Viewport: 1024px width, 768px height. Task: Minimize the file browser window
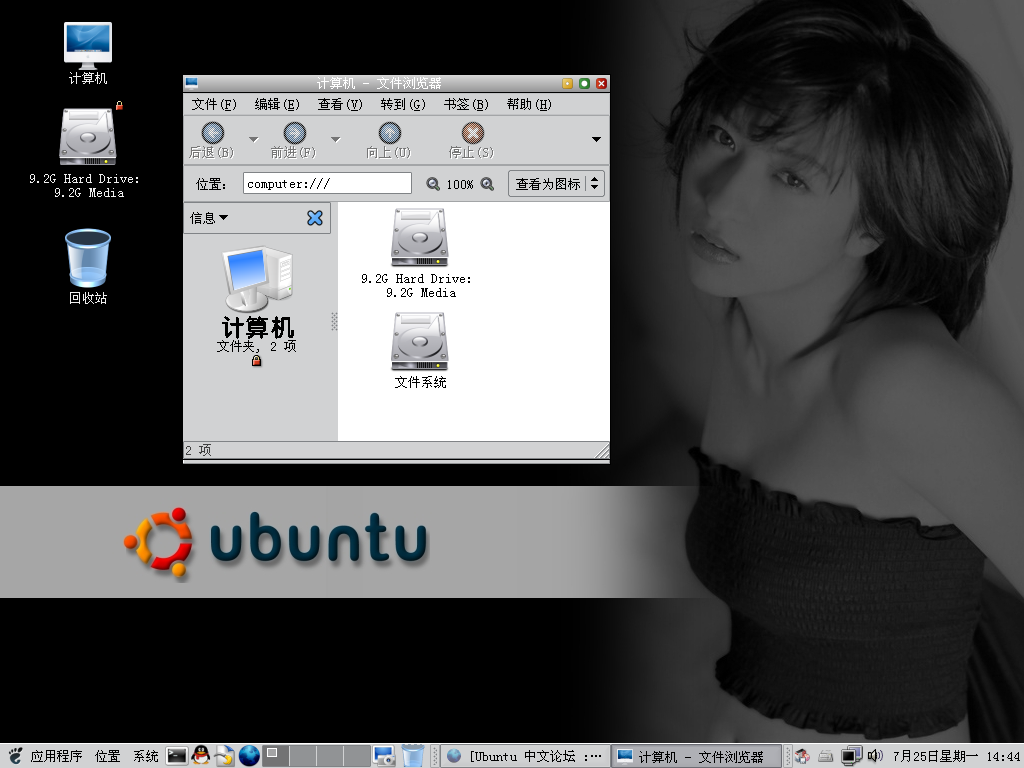click(568, 83)
